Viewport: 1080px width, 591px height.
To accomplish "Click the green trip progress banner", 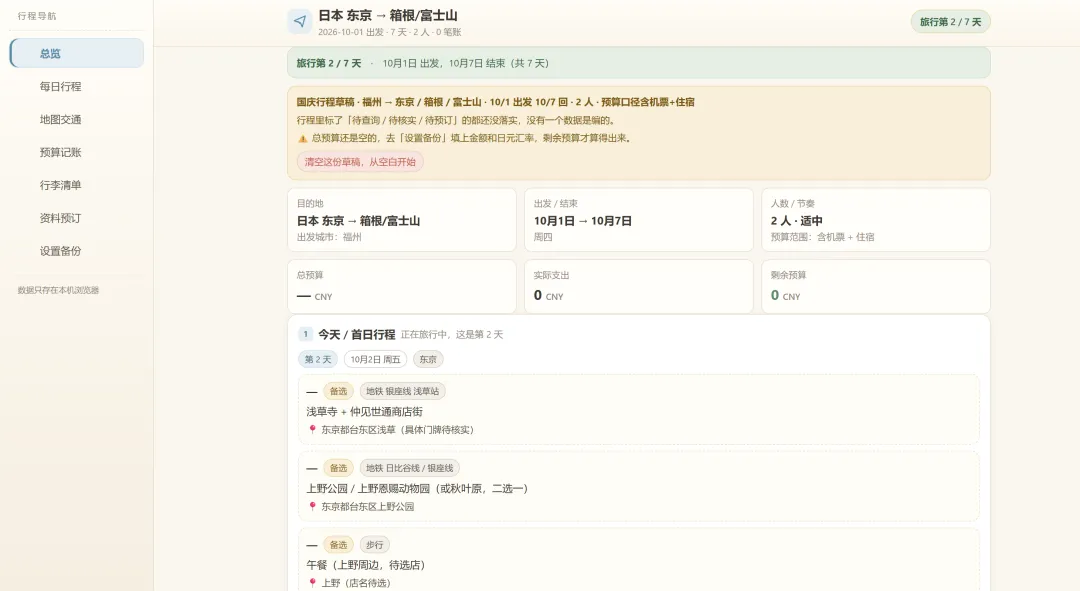I will coord(638,63).
